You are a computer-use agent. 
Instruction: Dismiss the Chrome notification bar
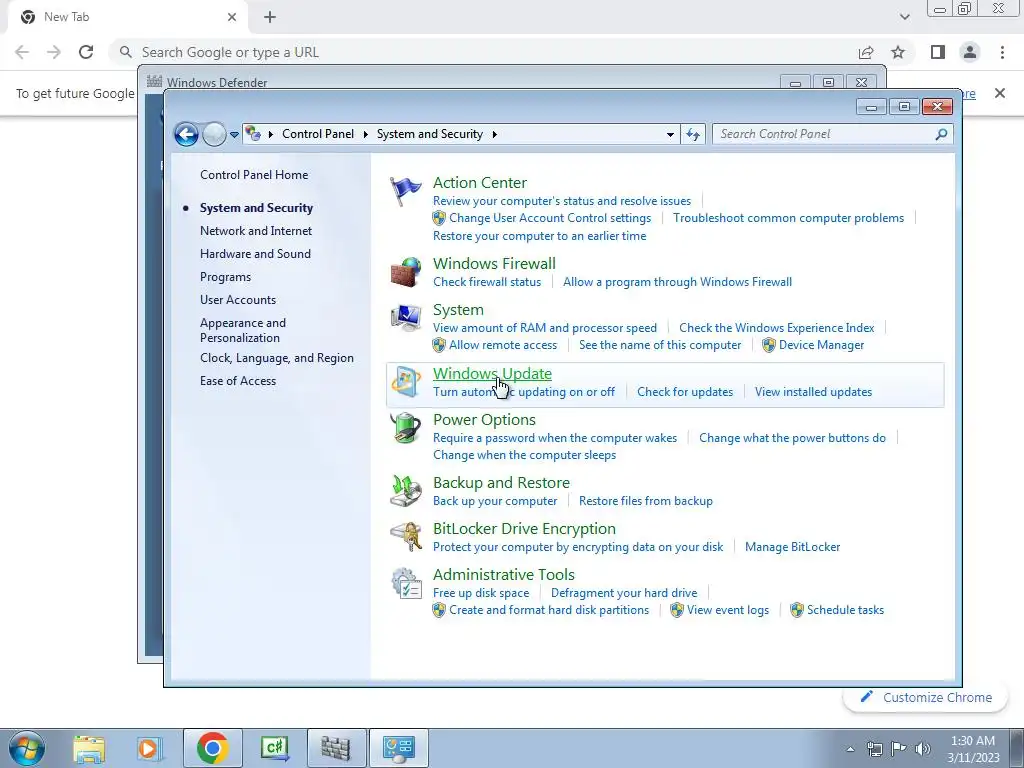click(x=1000, y=93)
